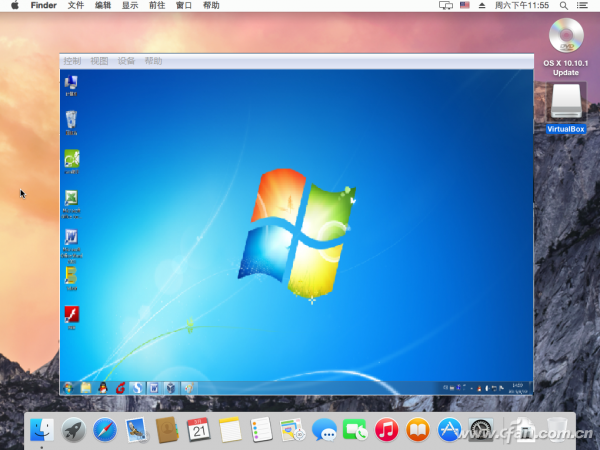Switch to Paint on the Windows taskbar
Viewport: 600px width, 450px height.
188,388
